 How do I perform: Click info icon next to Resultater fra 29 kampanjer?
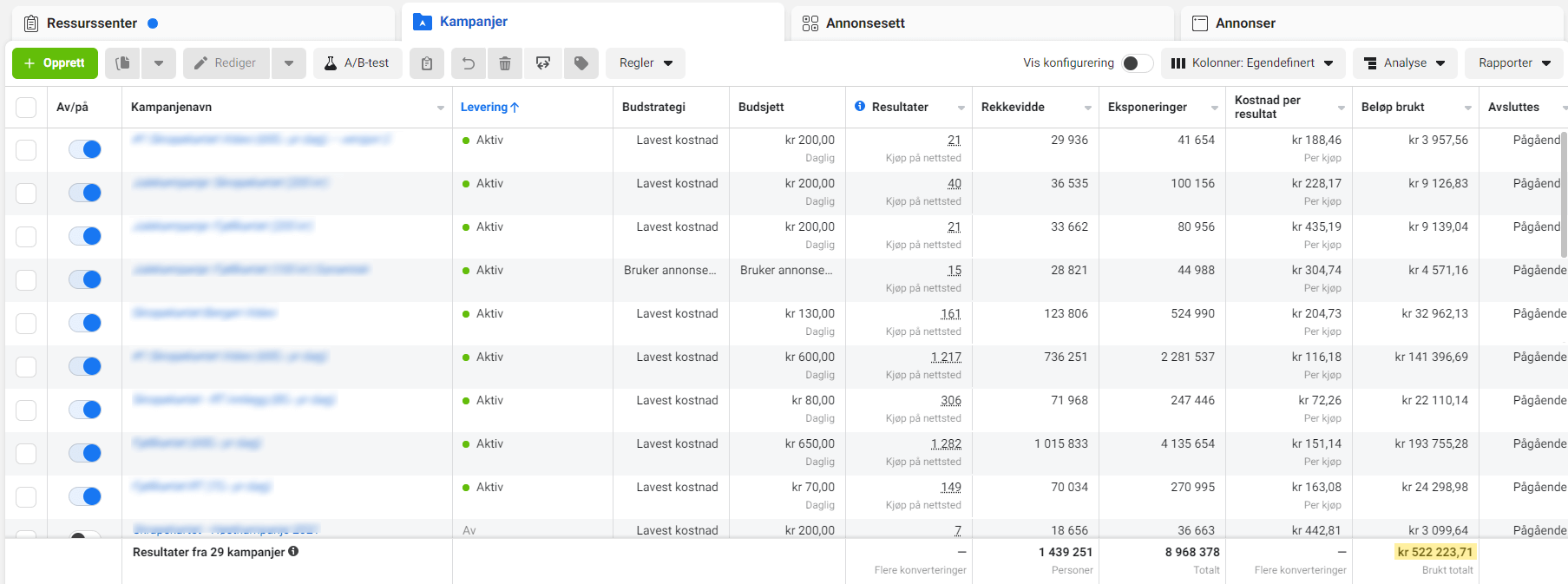[x=293, y=551]
